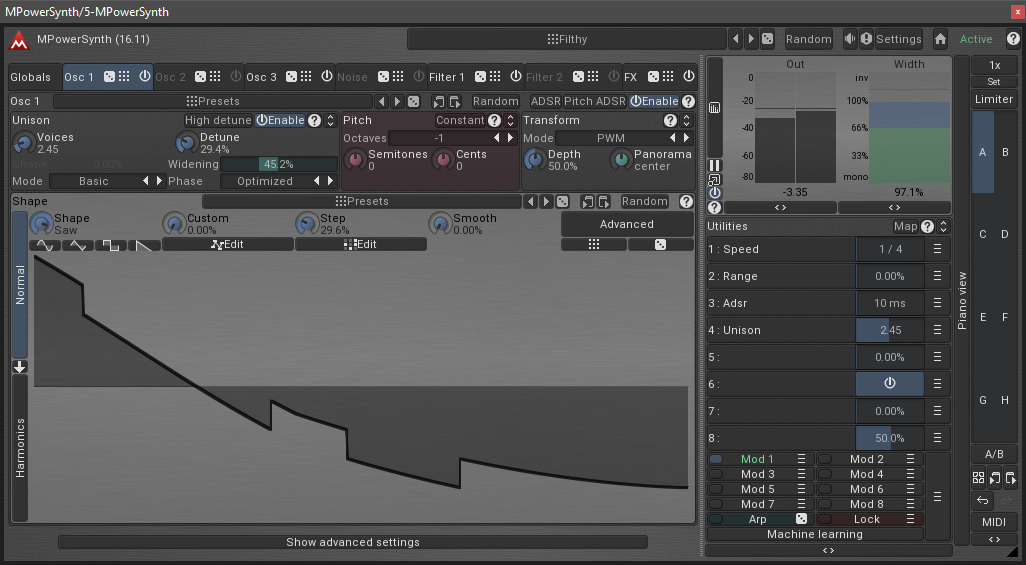Open Machine learning

pyautogui.click(x=815, y=534)
